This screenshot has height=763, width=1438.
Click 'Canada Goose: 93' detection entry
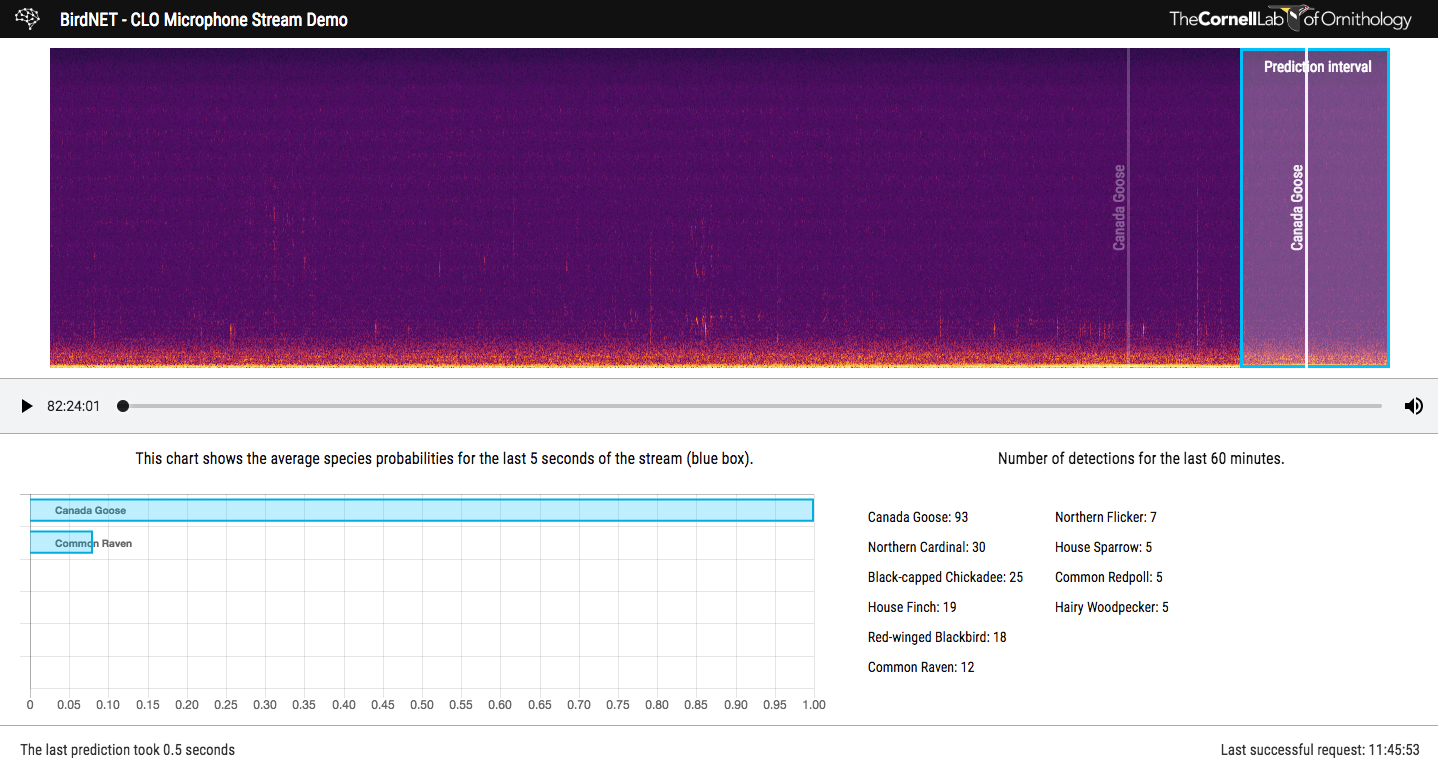(918, 517)
